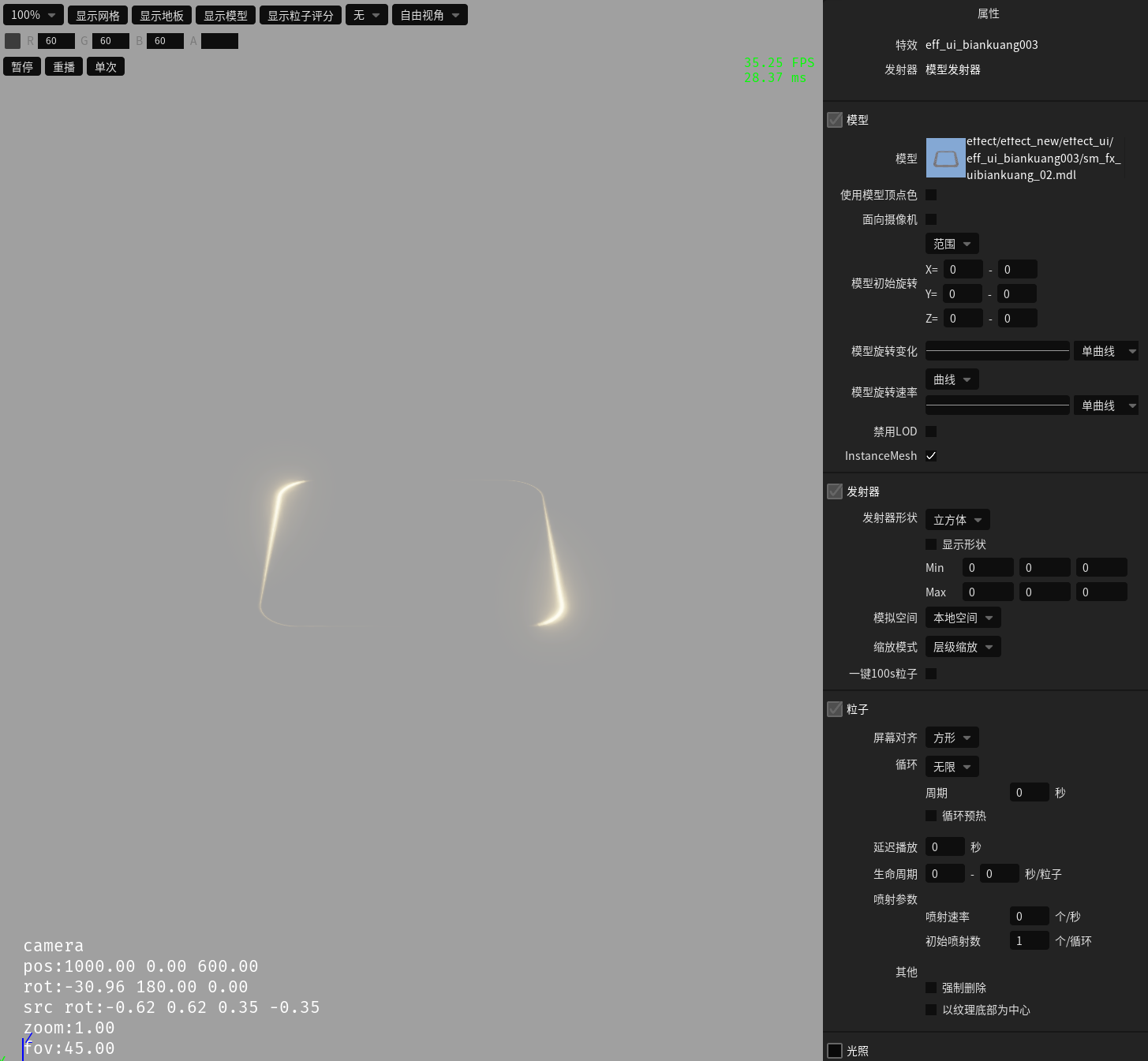The height and width of the screenshot is (1061, 1148).
Task: Click the X rotation minimum field
Action: (963, 270)
